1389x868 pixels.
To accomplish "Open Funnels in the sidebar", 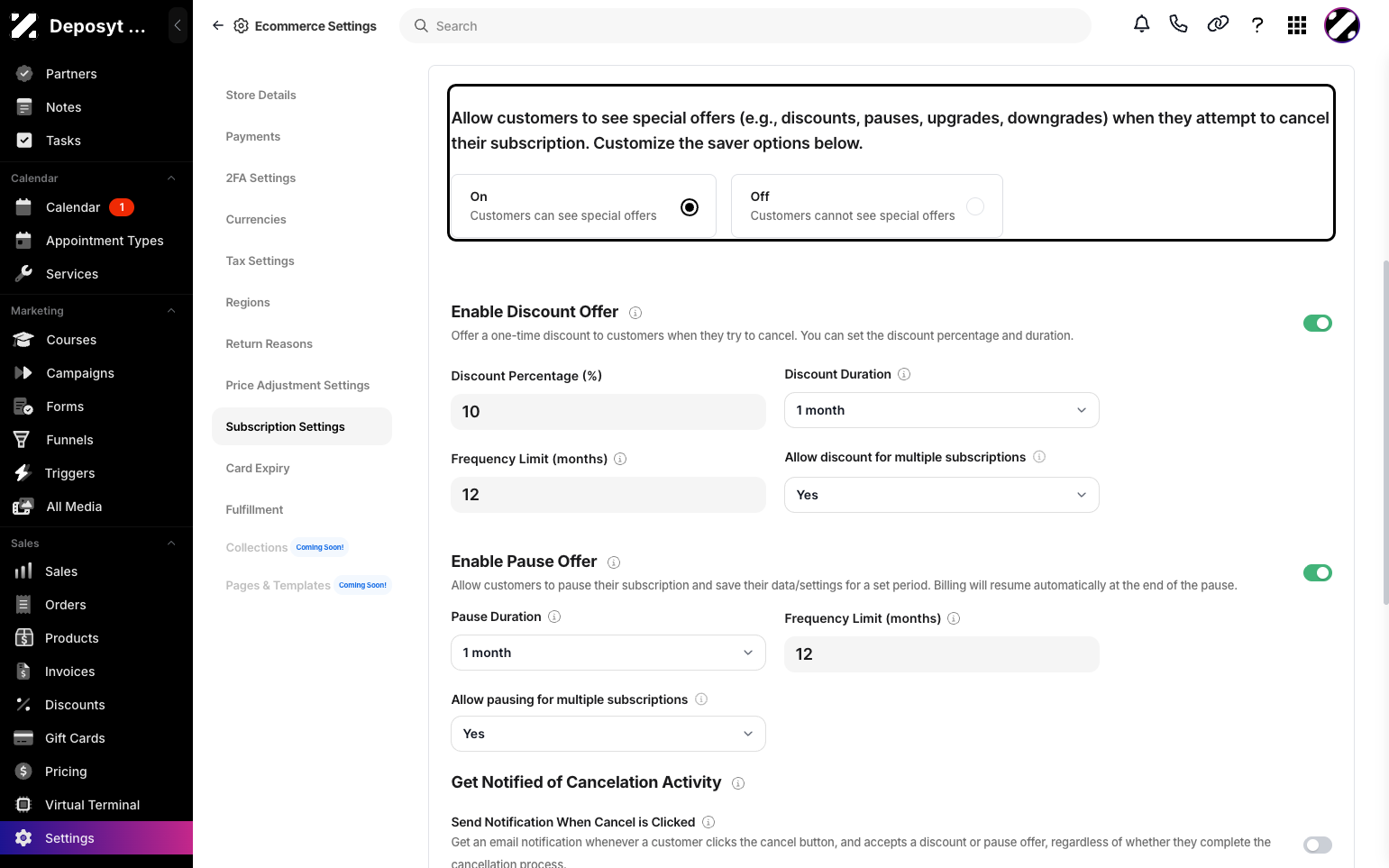I will click(x=96, y=440).
